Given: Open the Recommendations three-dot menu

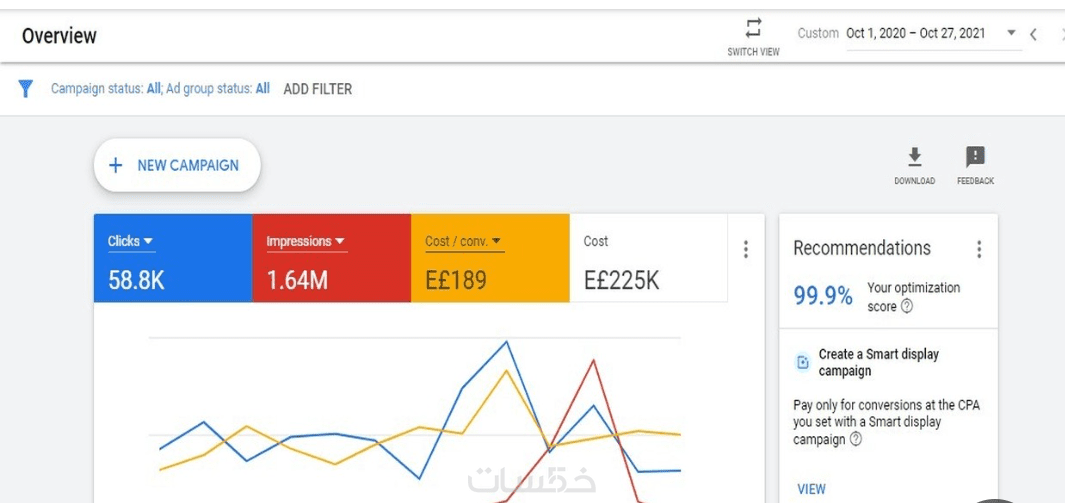Looking at the screenshot, I should (x=979, y=250).
